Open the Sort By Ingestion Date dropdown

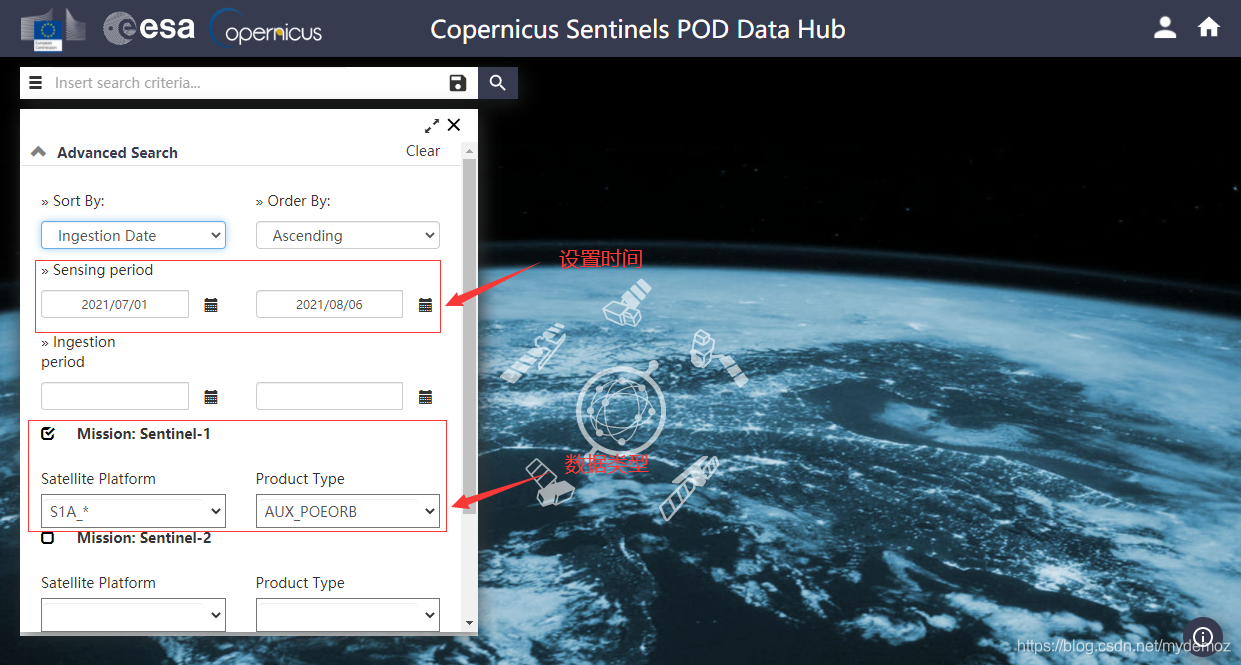[133, 235]
